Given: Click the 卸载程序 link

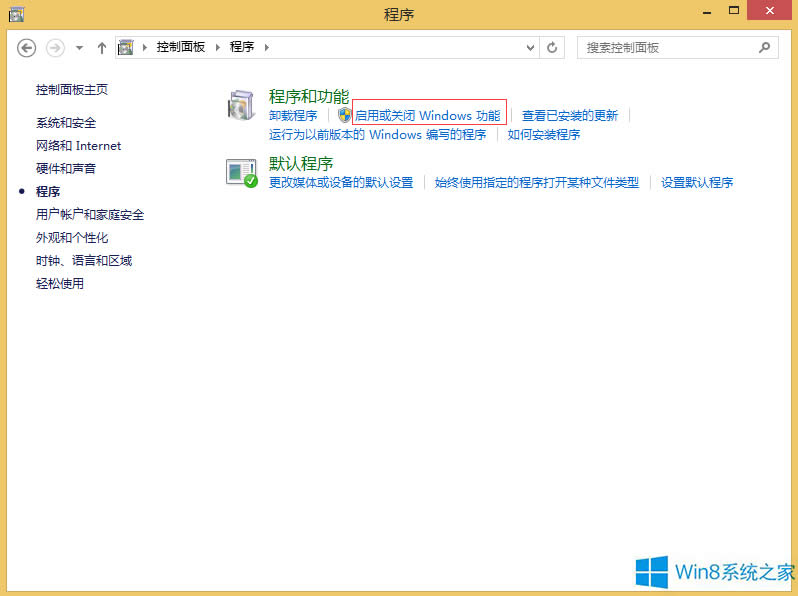Looking at the screenshot, I should point(293,116).
